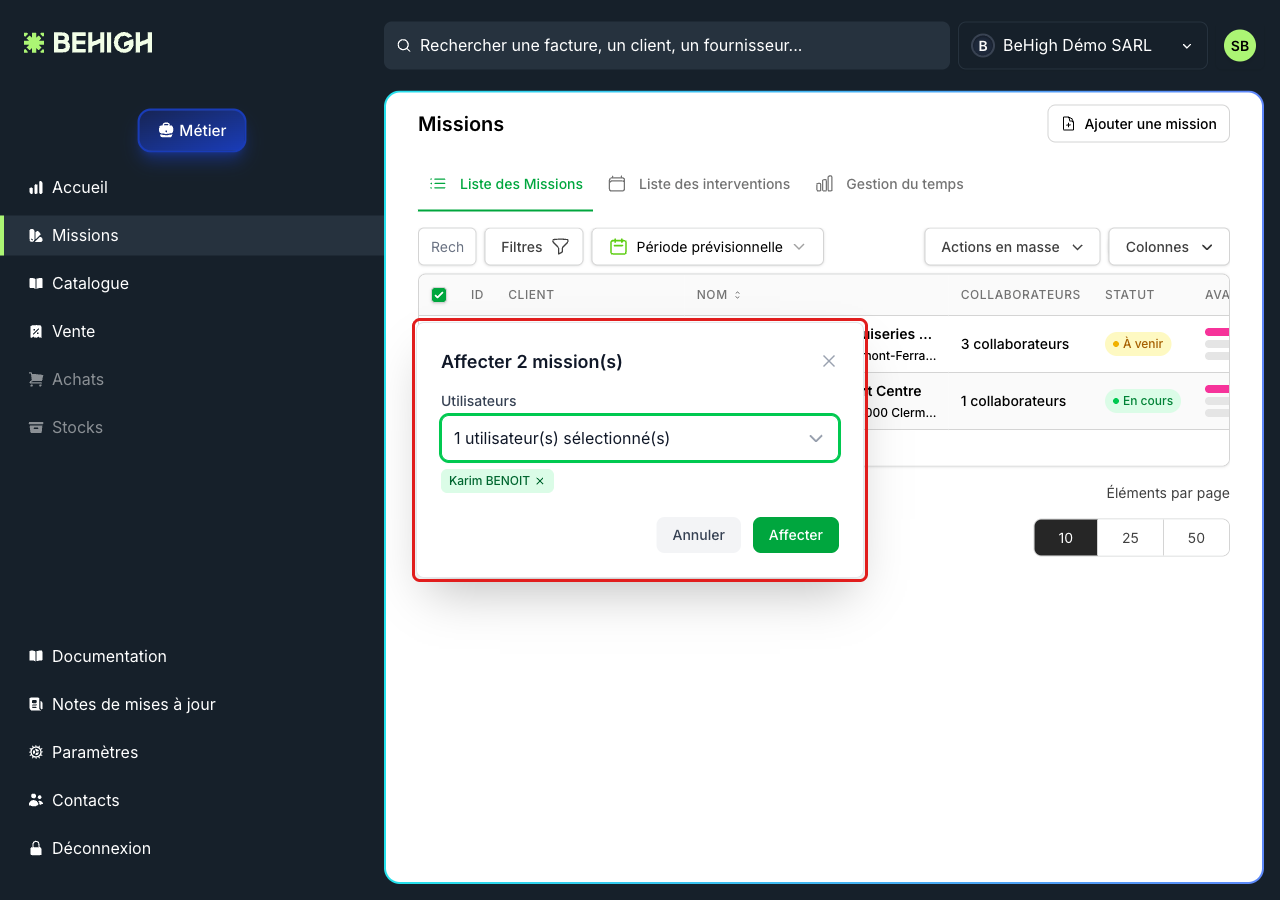Open the BeHigh Démo SARL company dropdown

click(1083, 46)
